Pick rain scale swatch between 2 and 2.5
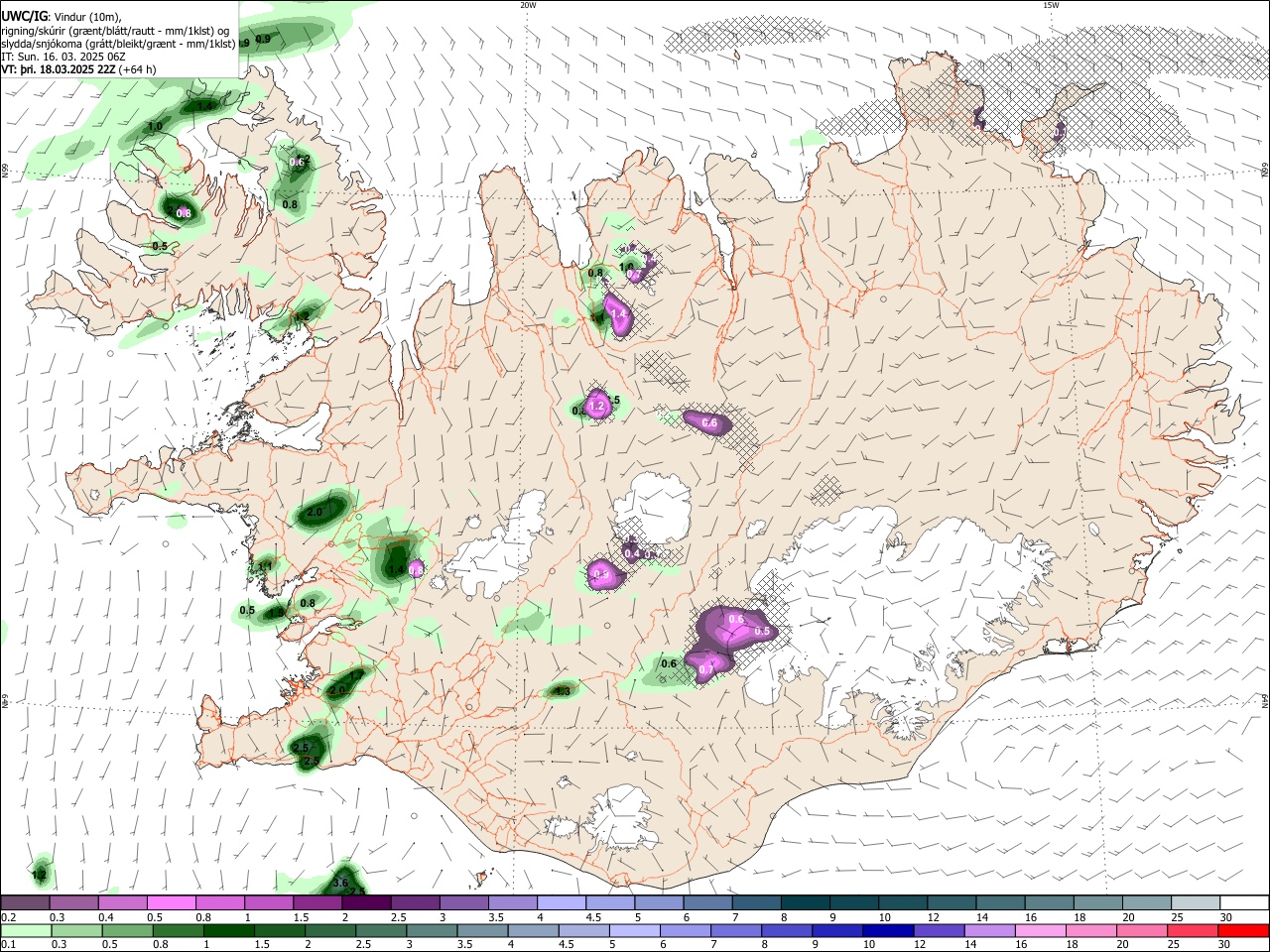The image size is (1270, 952). coord(330,930)
